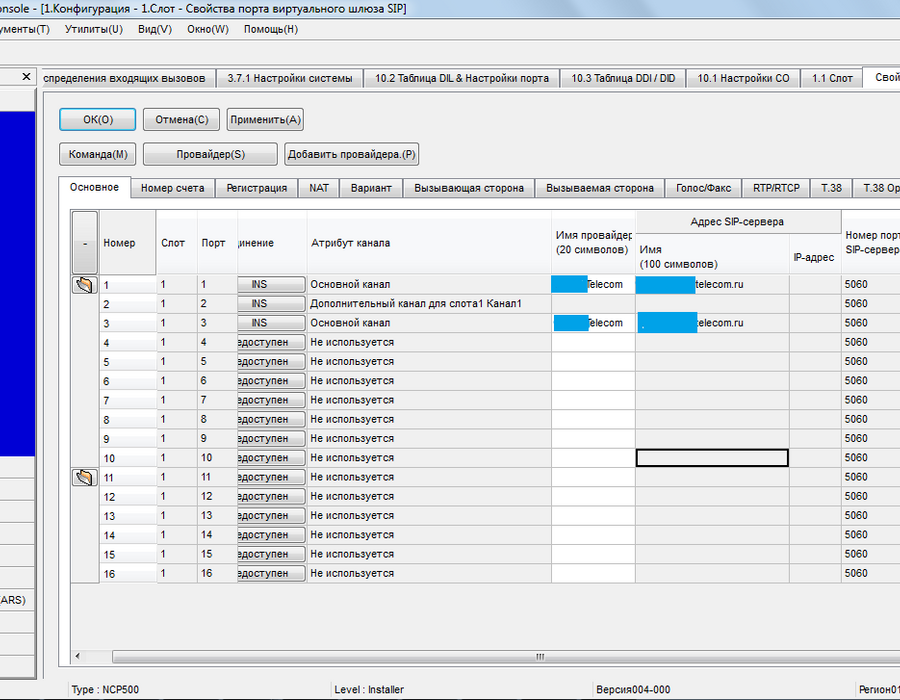This screenshot has height=700, width=900.
Task: Open the T.38 tab
Action: click(831, 188)
